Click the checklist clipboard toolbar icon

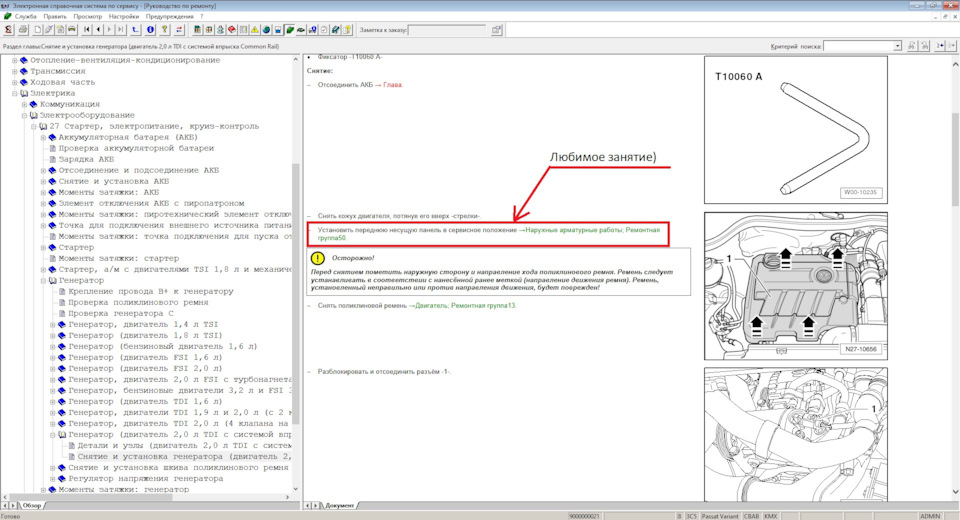[x=323, y=29]
